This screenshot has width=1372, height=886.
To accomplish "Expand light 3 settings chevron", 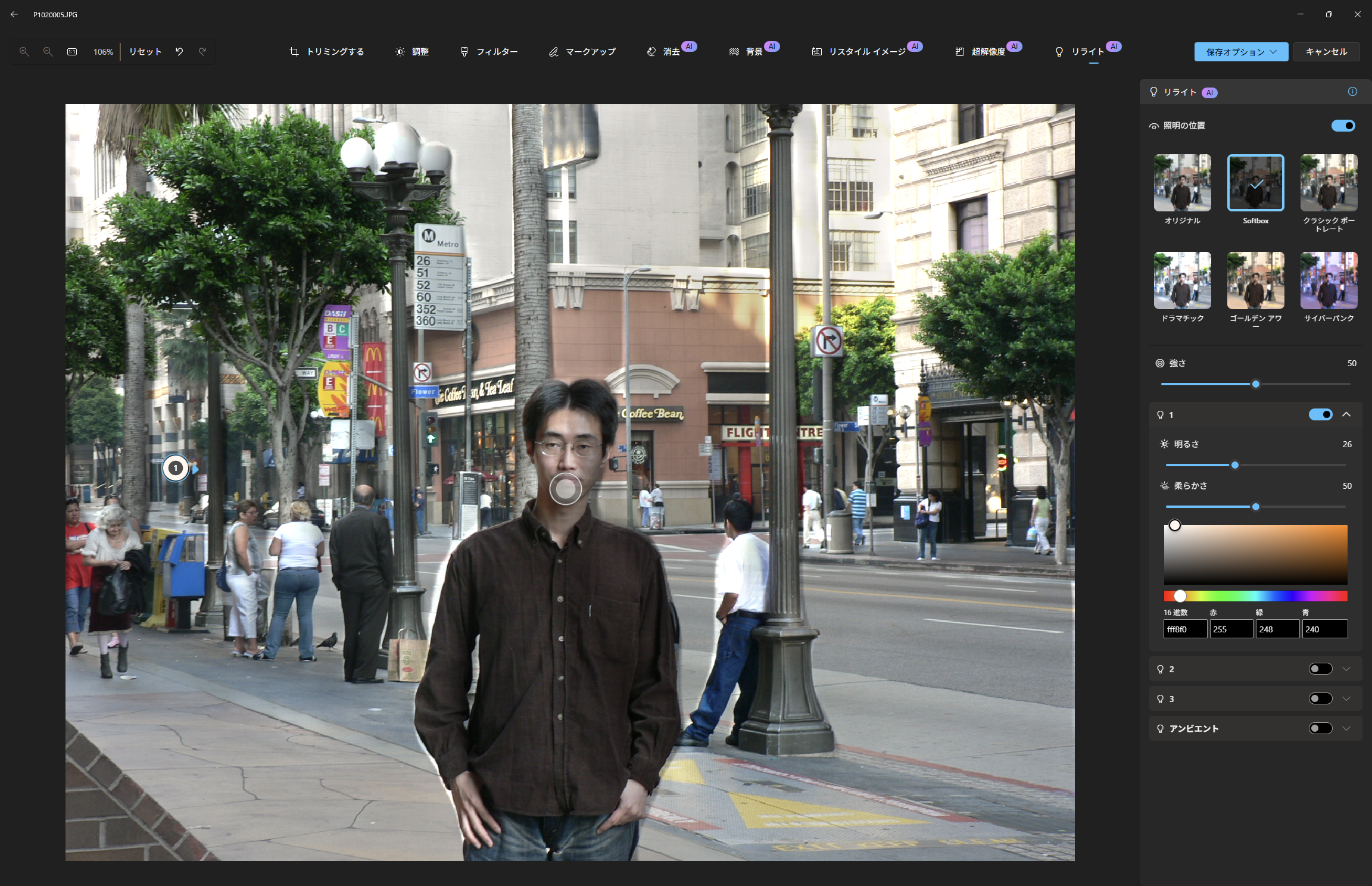I will (1346, 698).
